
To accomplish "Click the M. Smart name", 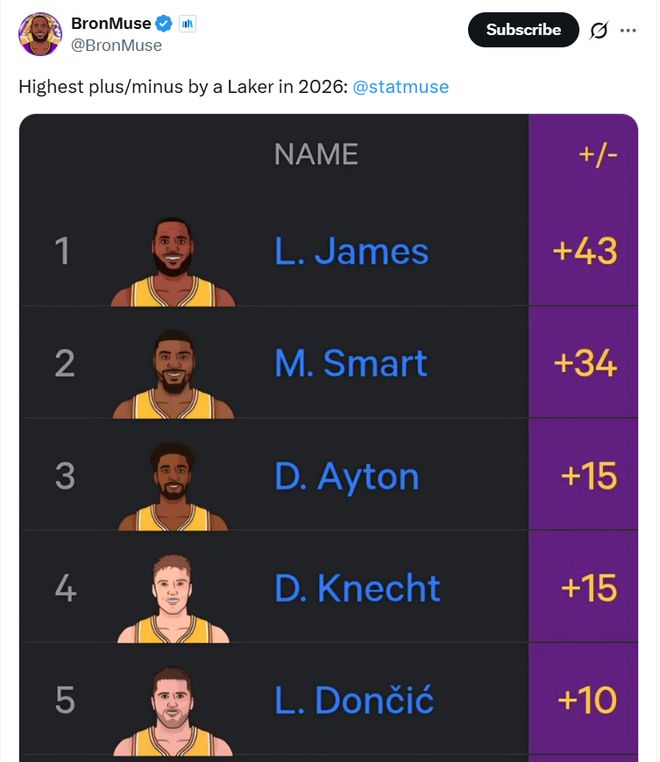I will (x=351, y=363).
